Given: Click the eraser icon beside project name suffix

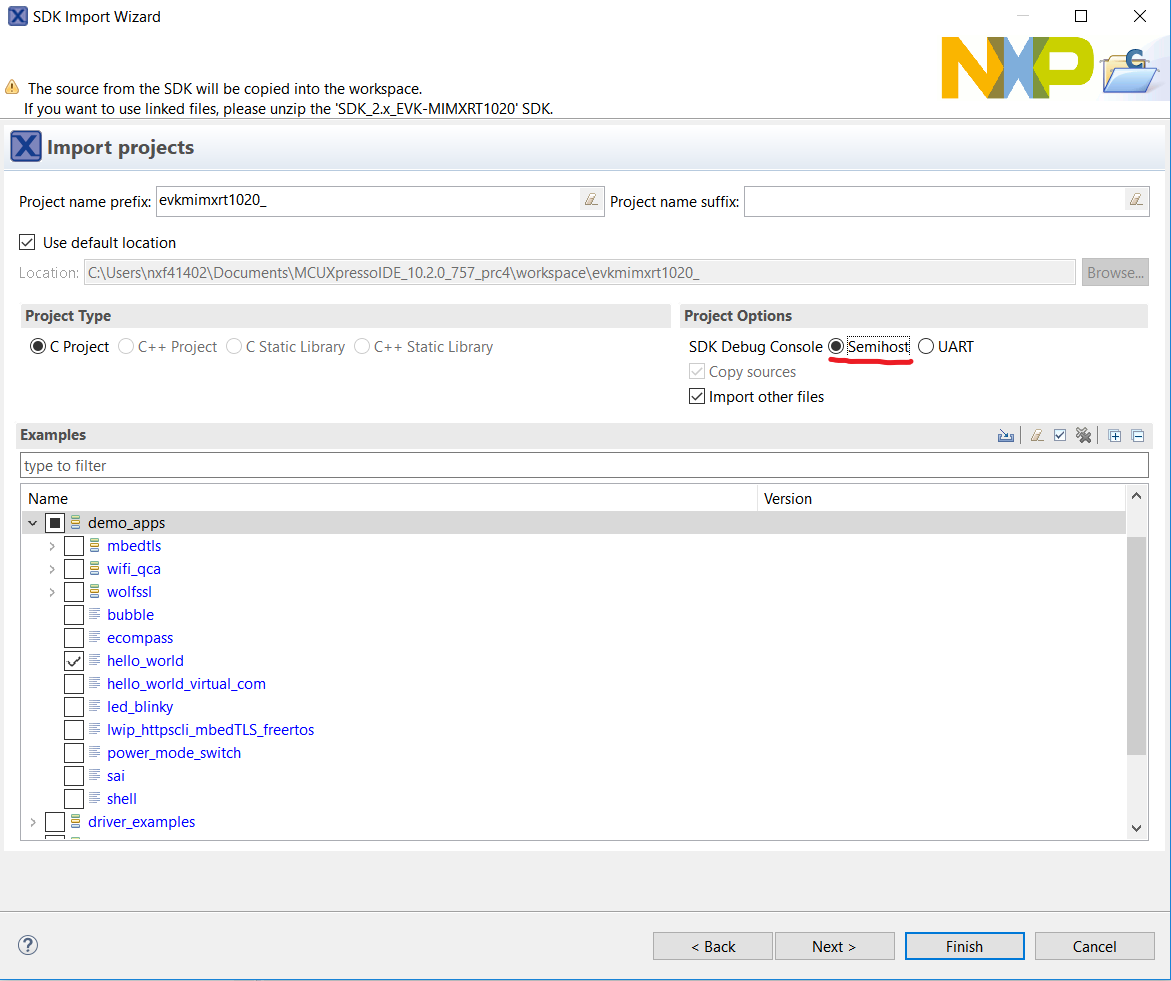Looking at the screenshot, I should point(1136,200).
